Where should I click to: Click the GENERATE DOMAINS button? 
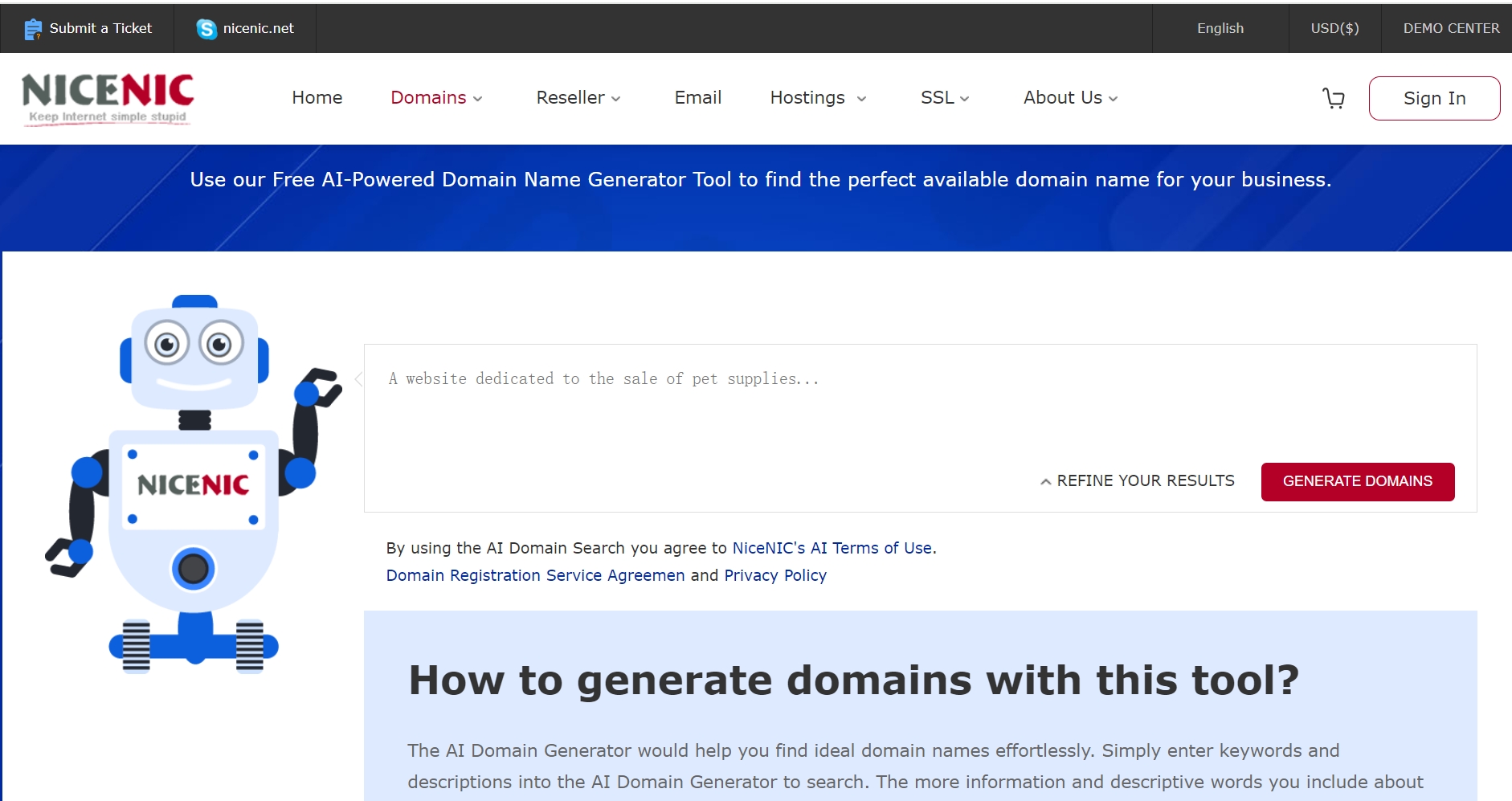(x=1358, y=481)
